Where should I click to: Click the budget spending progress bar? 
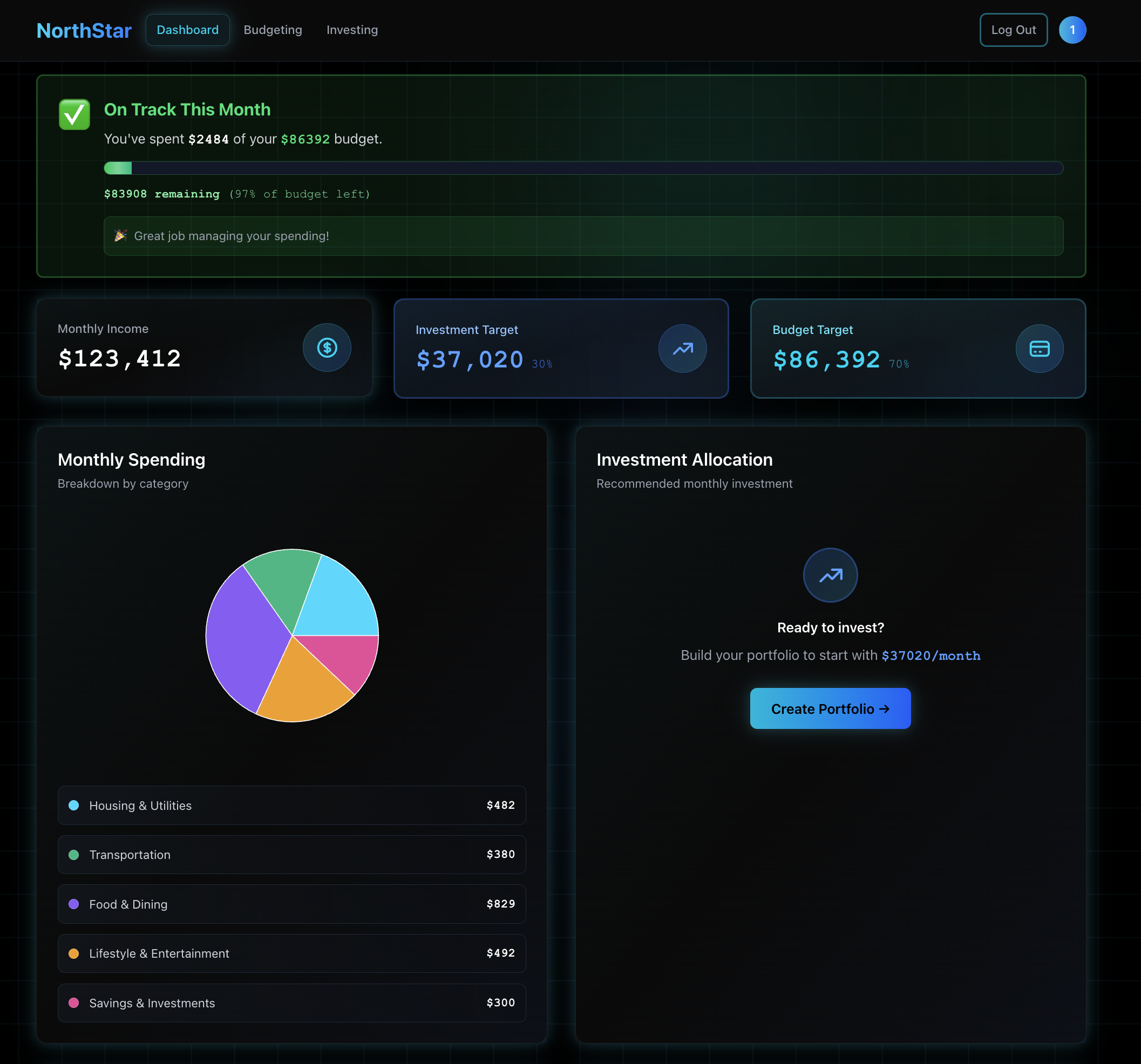[x=583, y=168]
